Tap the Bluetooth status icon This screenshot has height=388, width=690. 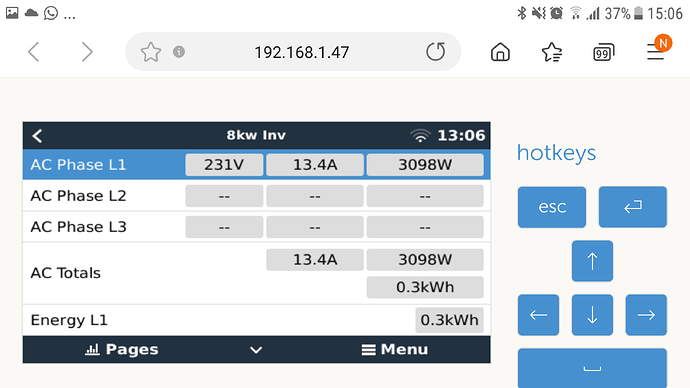tap(521, 13)
